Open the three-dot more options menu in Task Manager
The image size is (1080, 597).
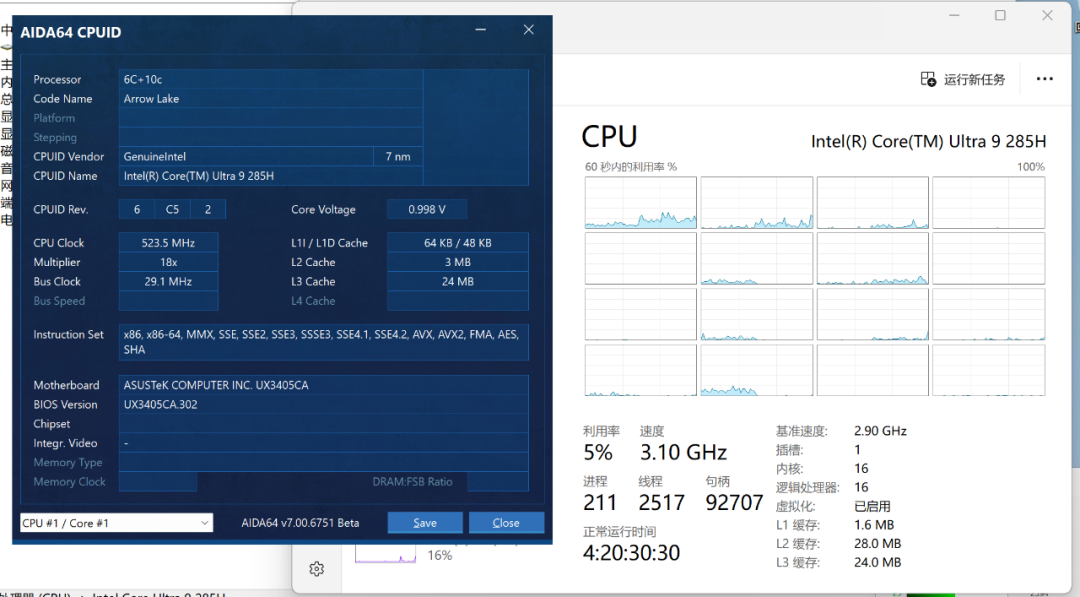click(1044, 79)
